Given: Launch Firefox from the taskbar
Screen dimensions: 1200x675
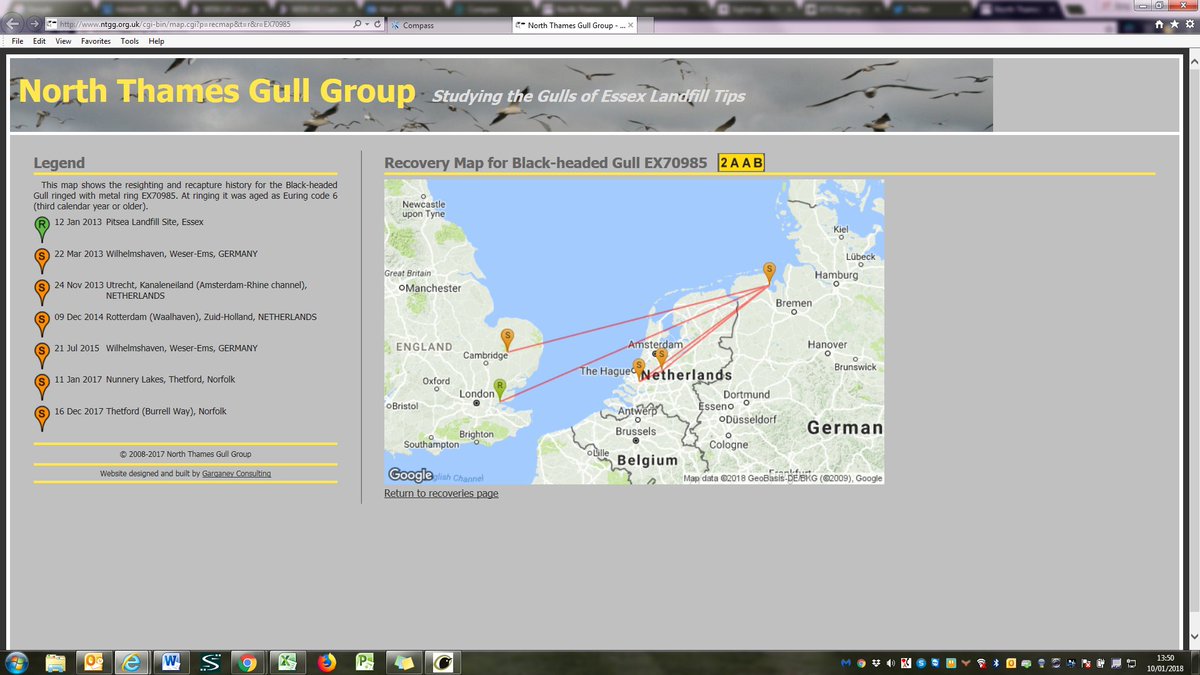Looking at the screenshot, I should pos(326,661).
